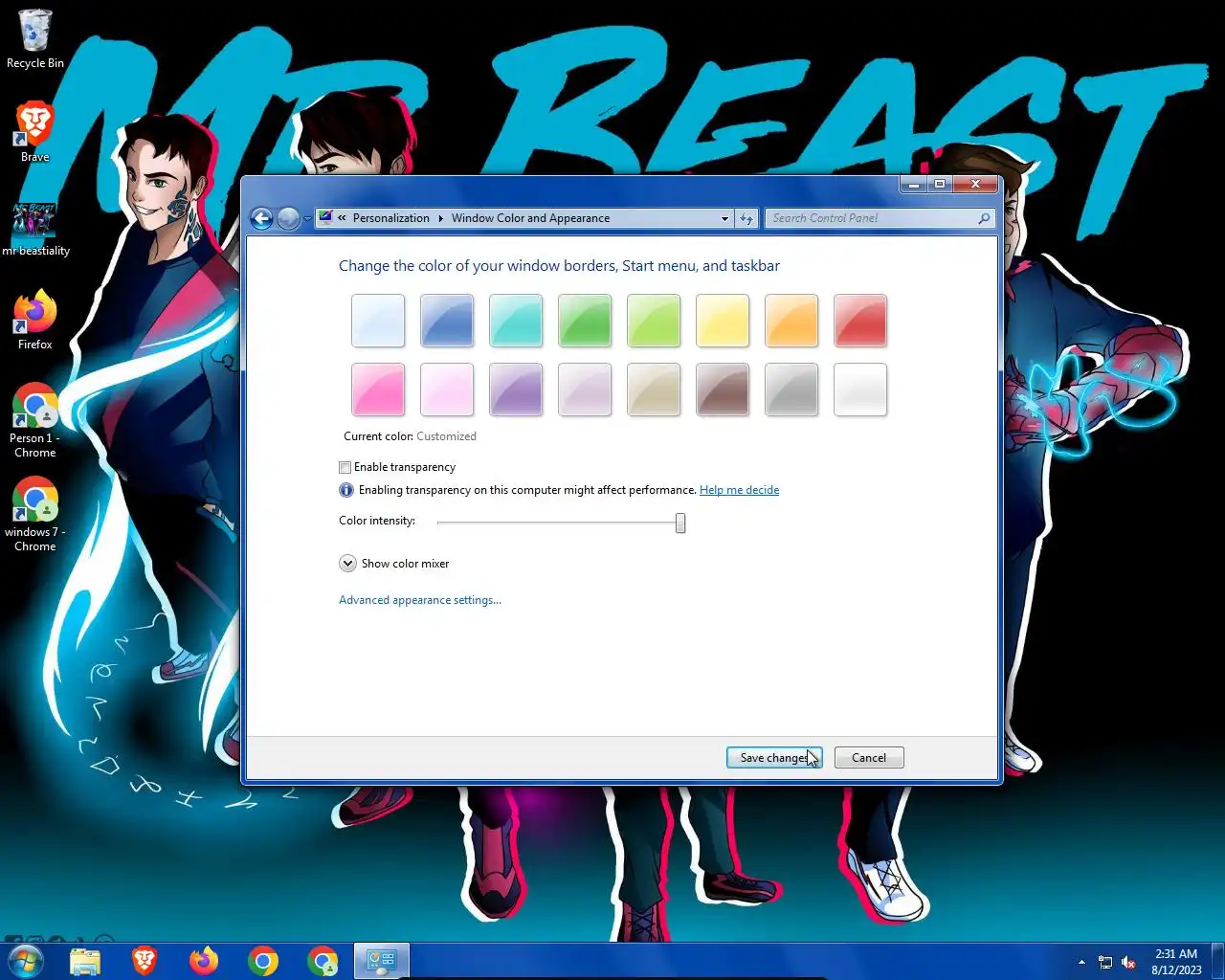The width and height of the screenshot is (1225, 980).
Task: Enable transparency checkbox
Action: pos(345,467)
